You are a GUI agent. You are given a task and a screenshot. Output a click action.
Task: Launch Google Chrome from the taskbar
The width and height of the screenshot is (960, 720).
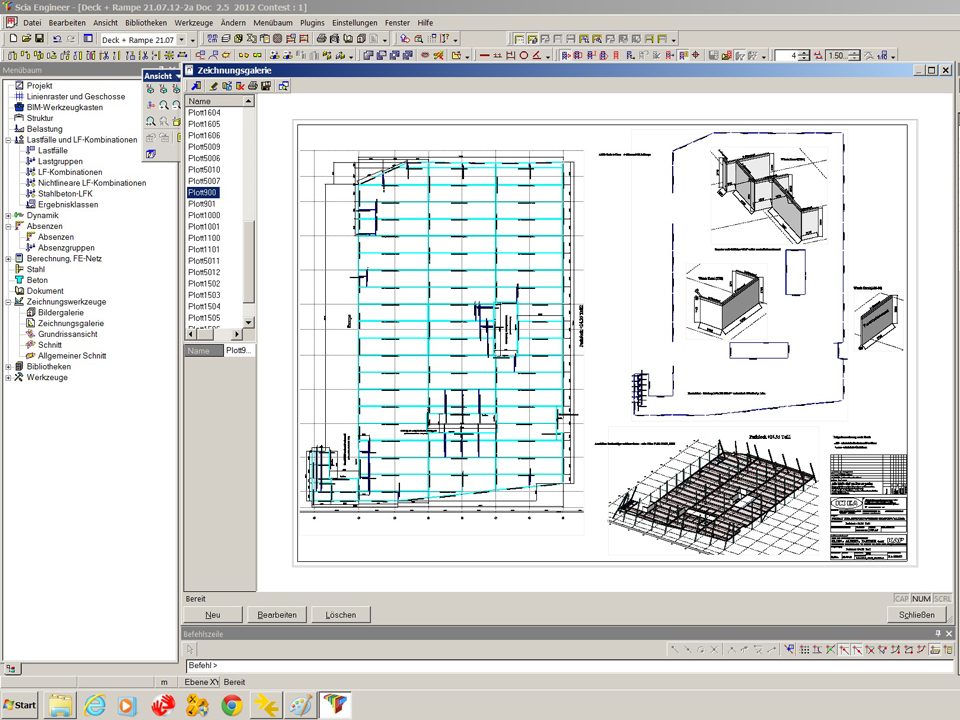(231, 705)
